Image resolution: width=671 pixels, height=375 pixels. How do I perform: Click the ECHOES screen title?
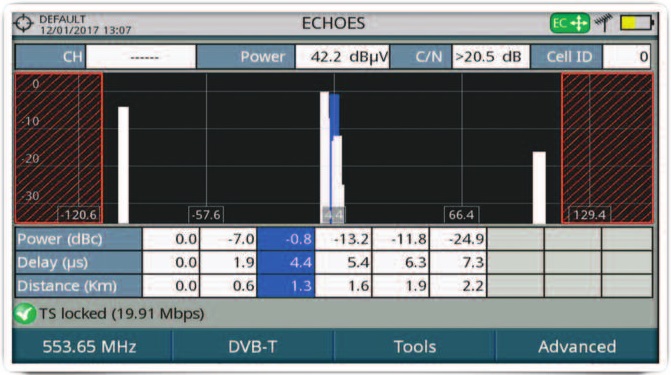coord(333,23)
